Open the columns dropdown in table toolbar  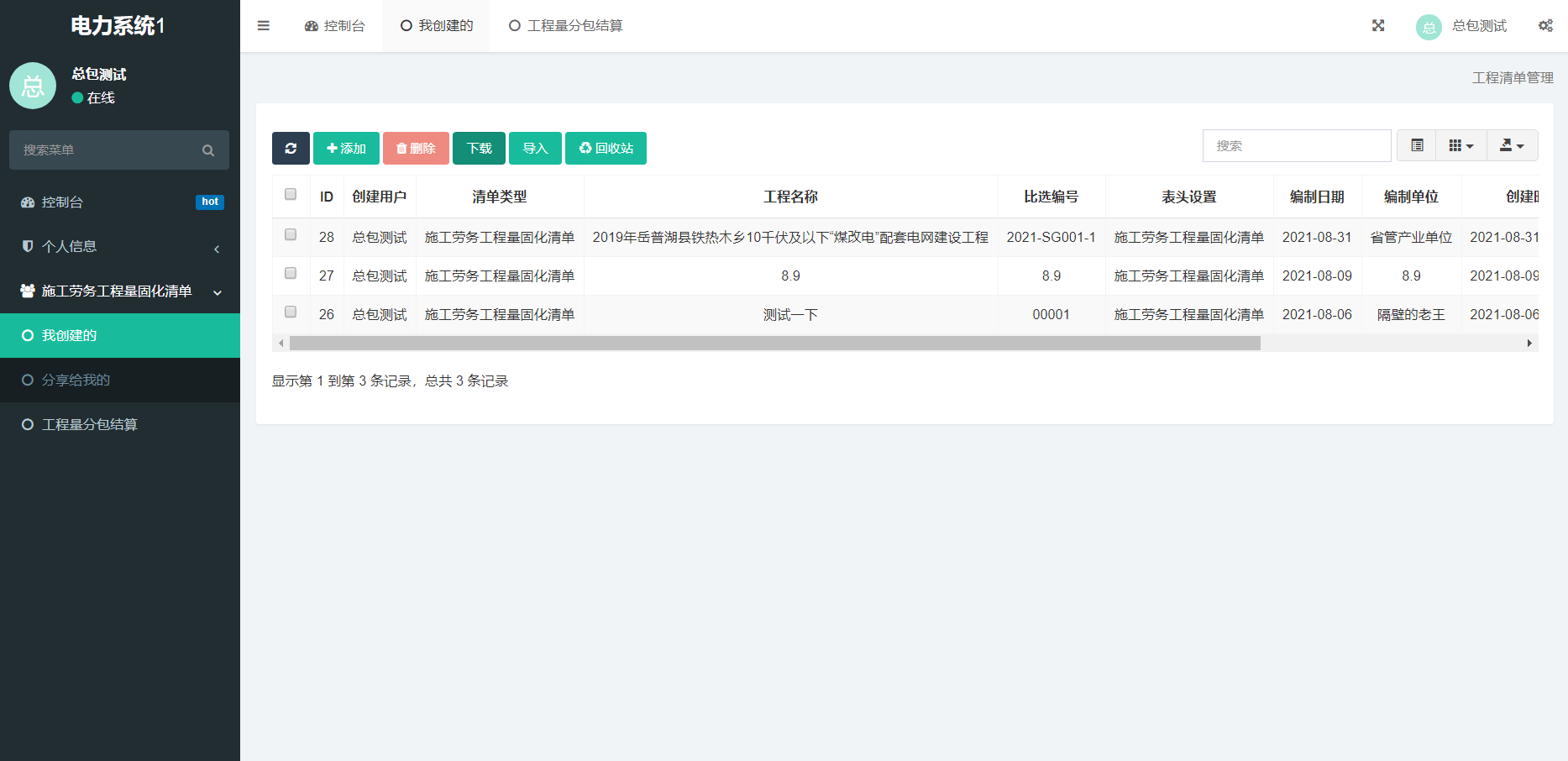tap(1461, 145)
